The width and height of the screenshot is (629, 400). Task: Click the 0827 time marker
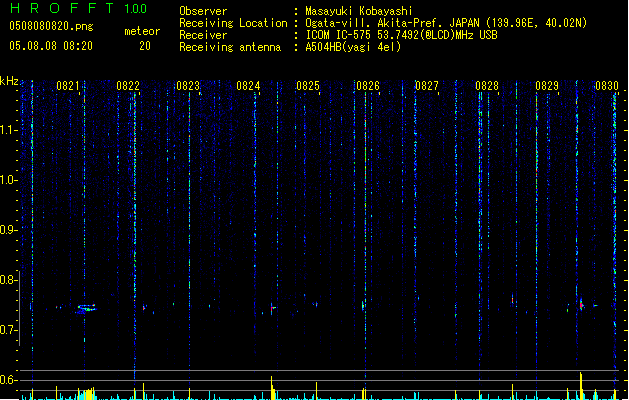427,86
